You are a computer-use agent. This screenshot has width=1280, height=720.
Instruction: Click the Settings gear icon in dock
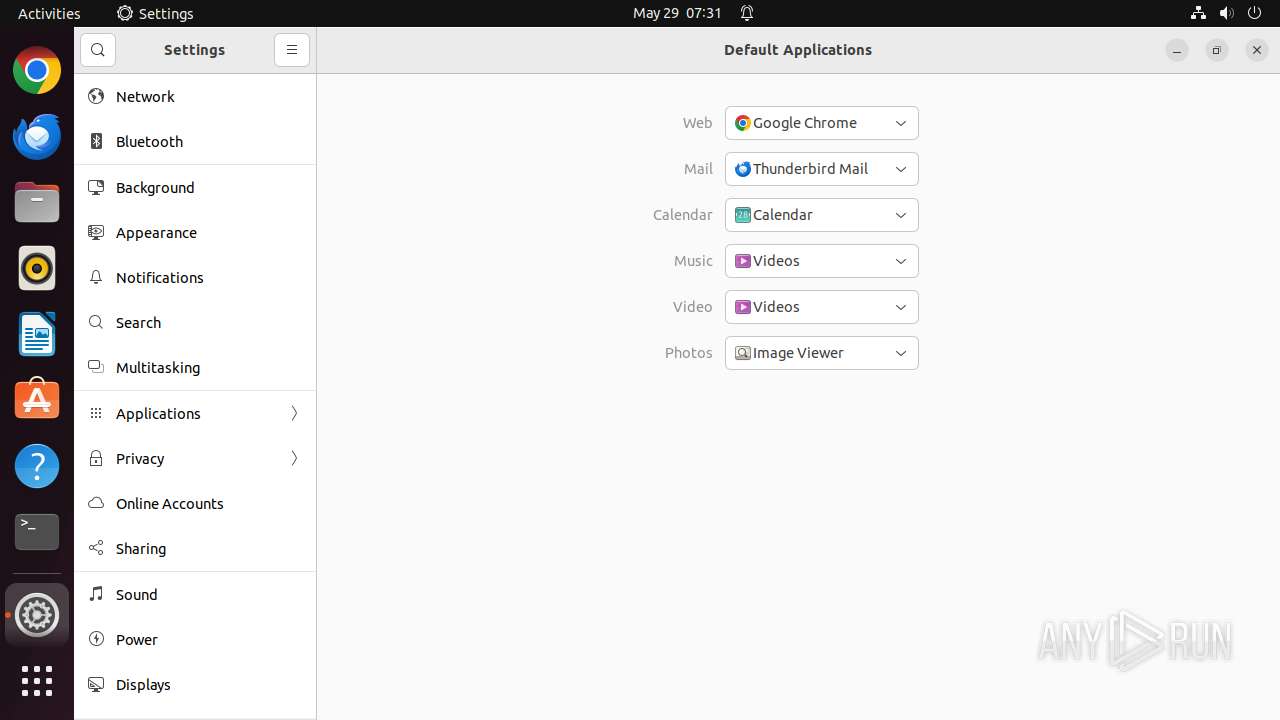[37, 615]
